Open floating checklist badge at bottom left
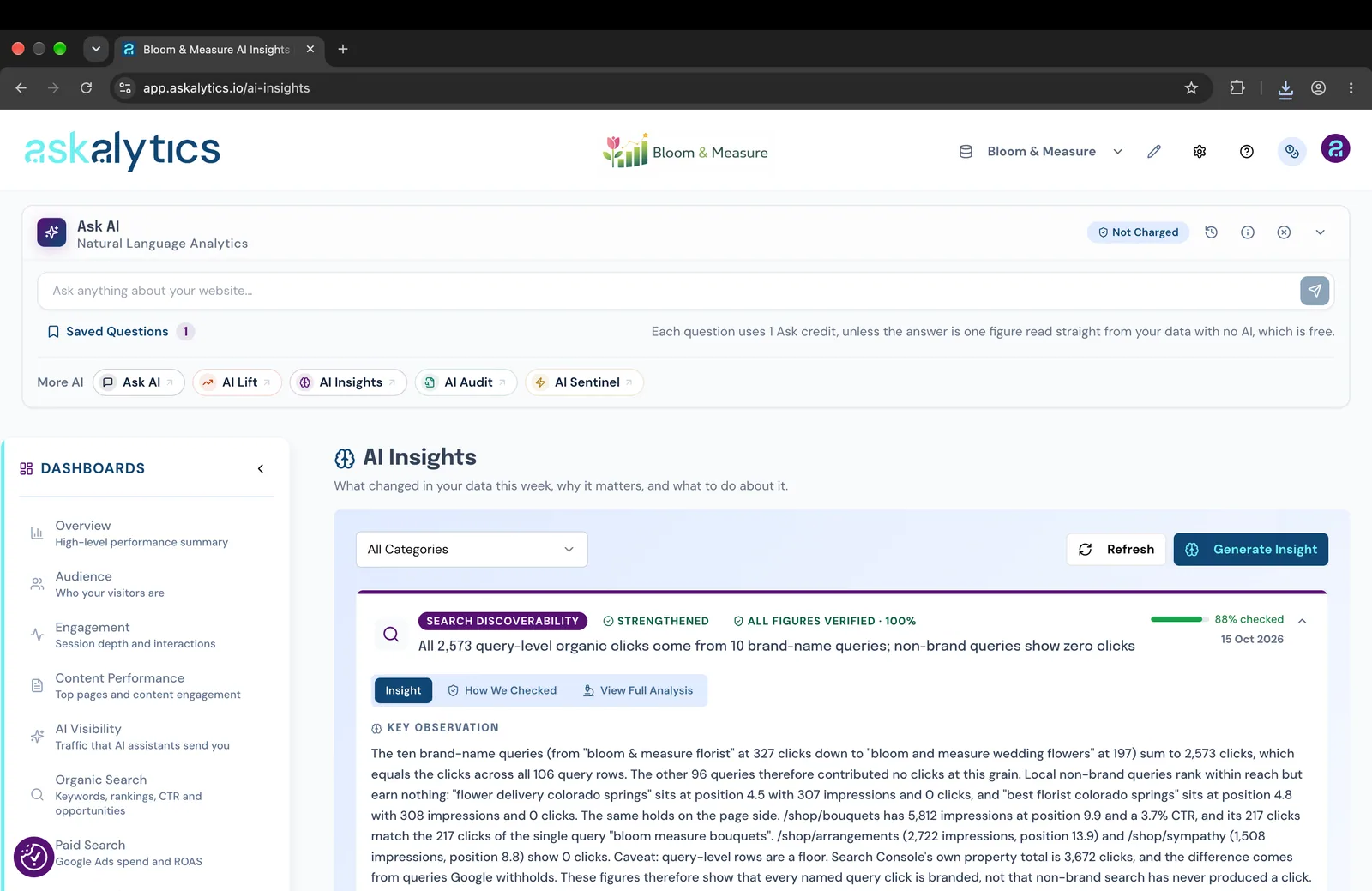1372x891 pixels. click(34, 857)
